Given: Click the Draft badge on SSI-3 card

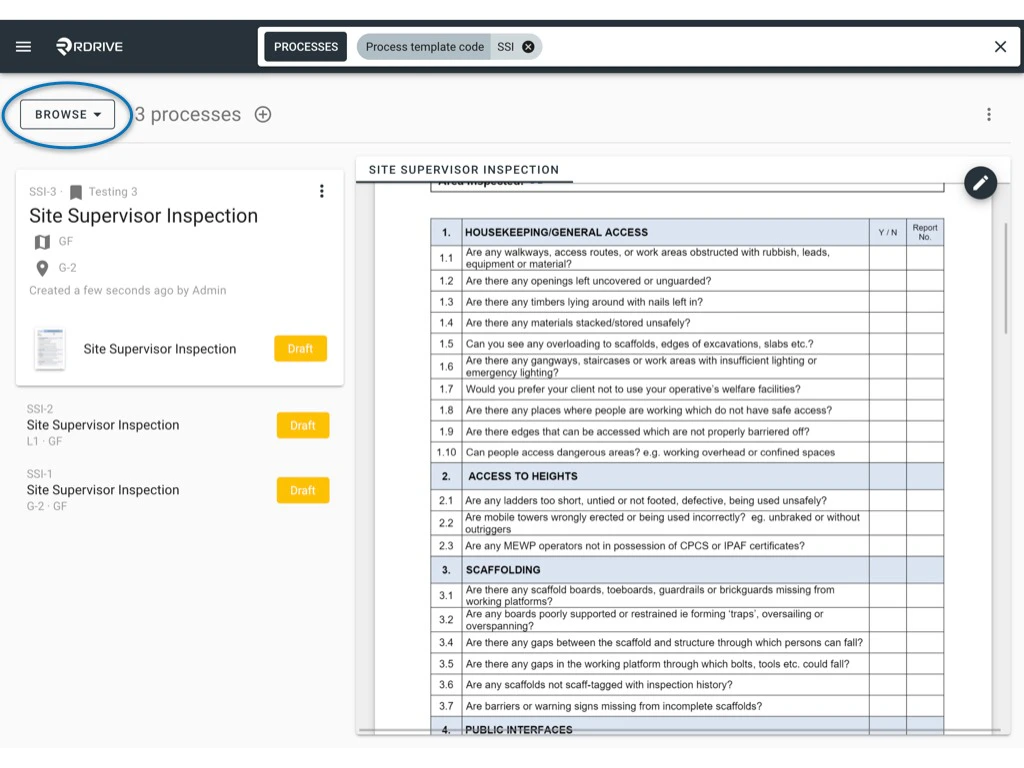Looking at the screenshot, I should click(300, 349).
